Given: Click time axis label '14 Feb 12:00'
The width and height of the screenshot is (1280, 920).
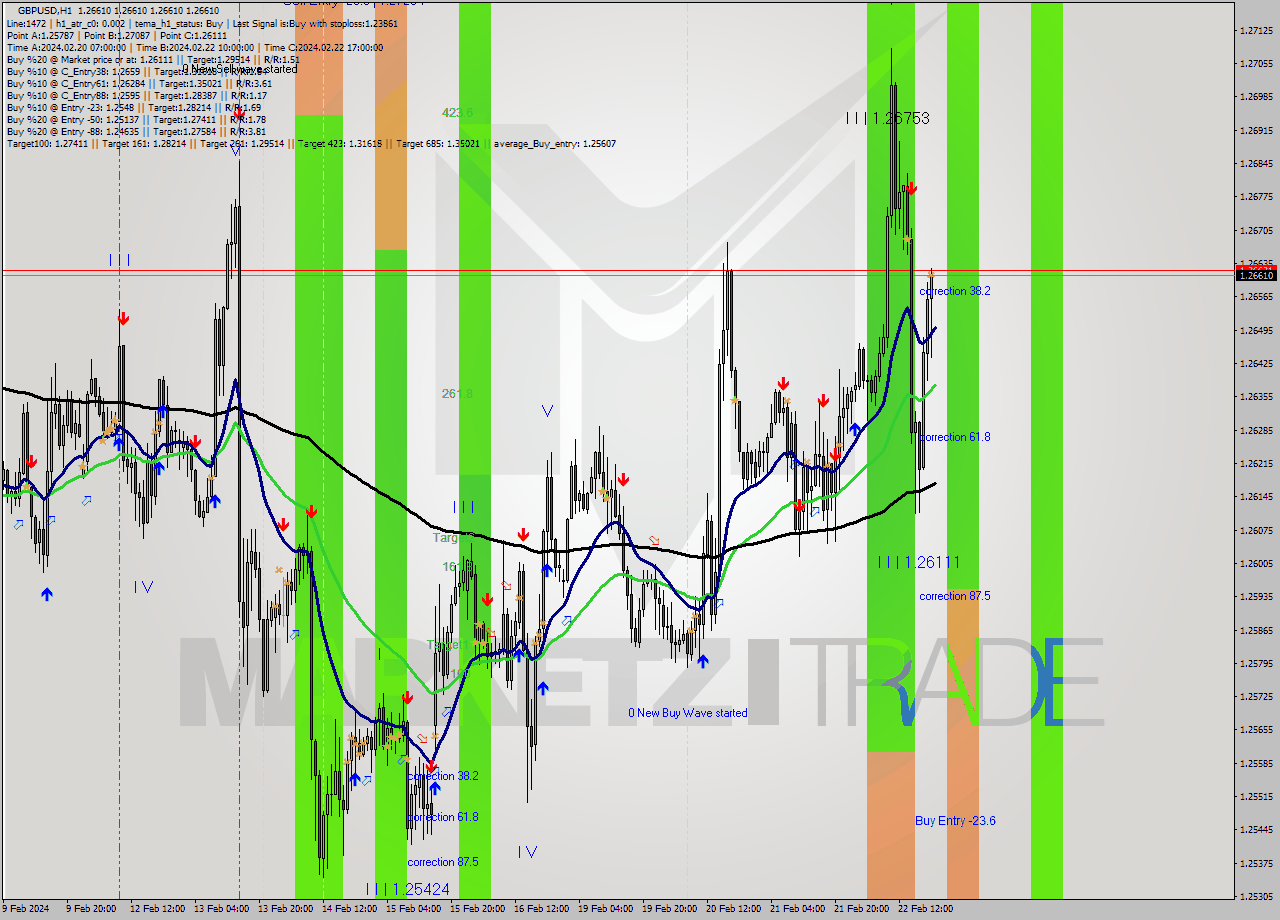Looking at the screenshot, I should pos(350,909).
